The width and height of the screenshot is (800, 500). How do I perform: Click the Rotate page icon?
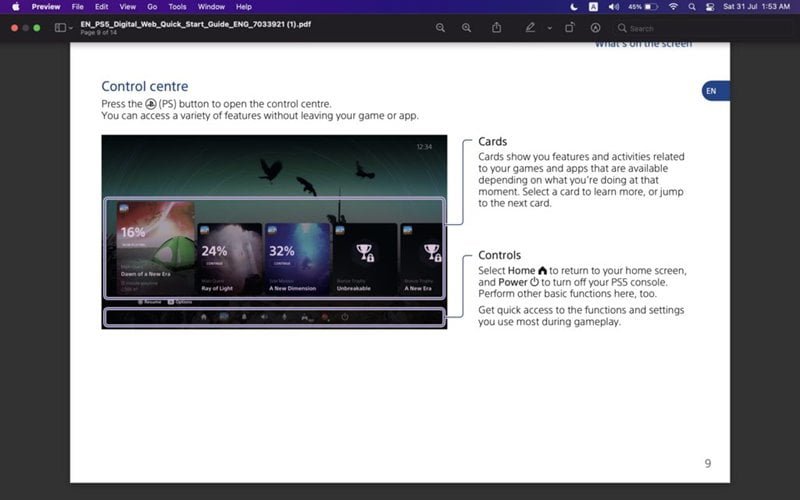[x=569, y=28]
